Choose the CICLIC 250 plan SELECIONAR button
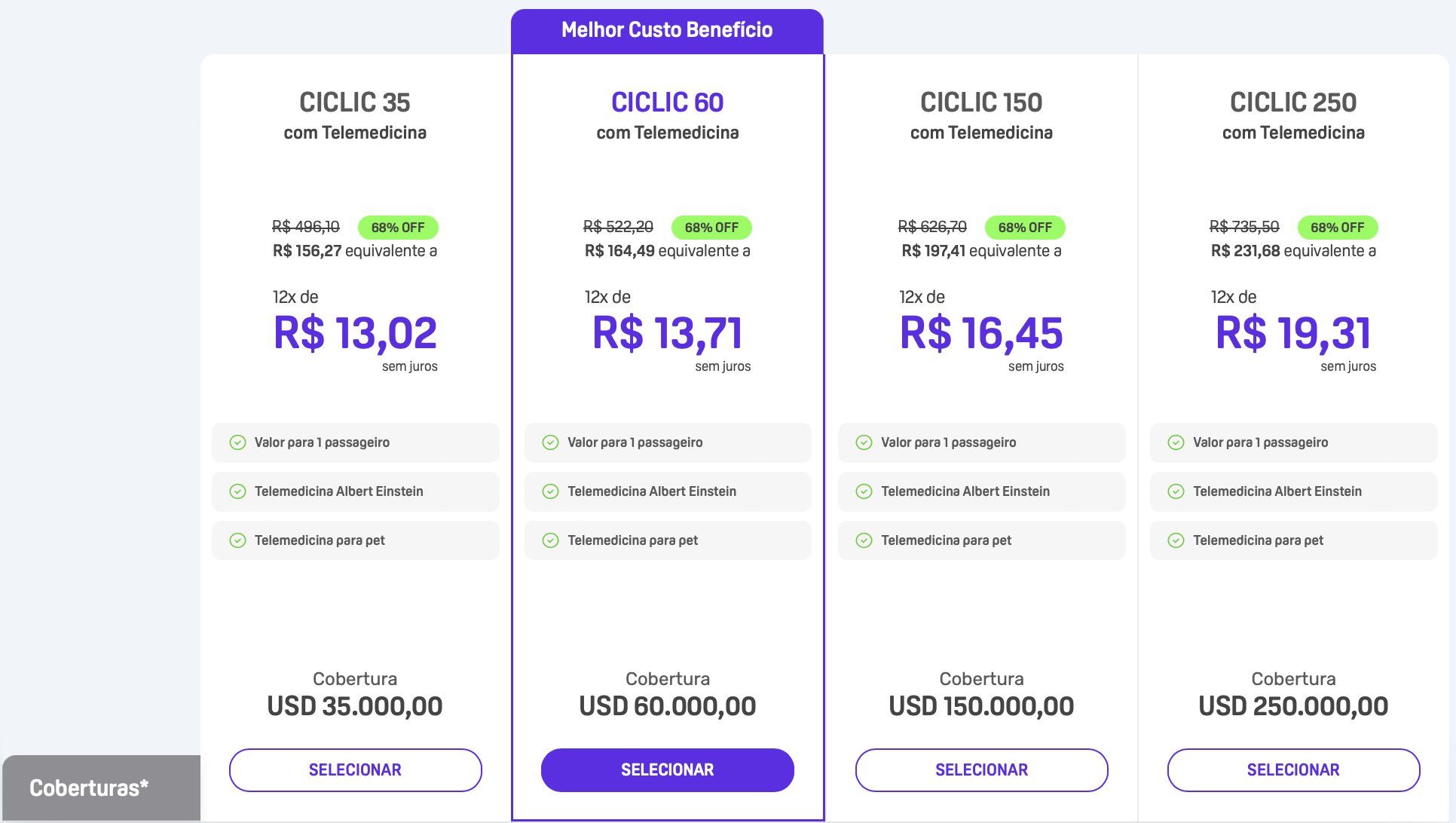This screenshot has height=823, width=1456. tap(1293, 769)
